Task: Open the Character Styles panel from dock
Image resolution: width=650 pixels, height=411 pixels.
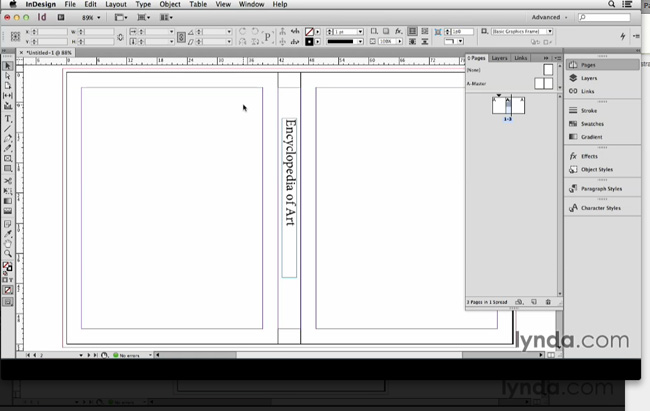Action: (x=603, y=208)
